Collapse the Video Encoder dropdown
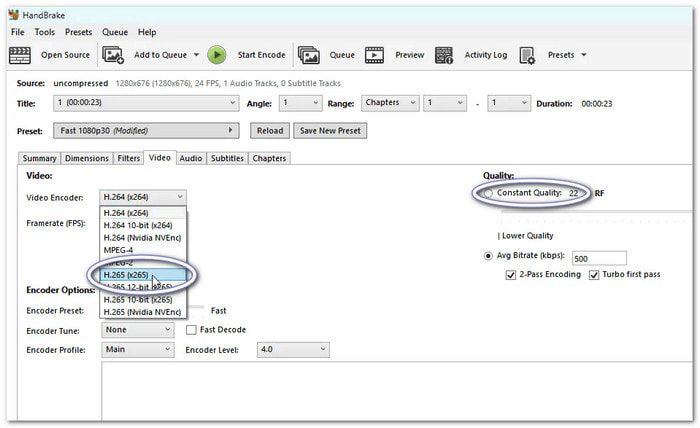 143,197
